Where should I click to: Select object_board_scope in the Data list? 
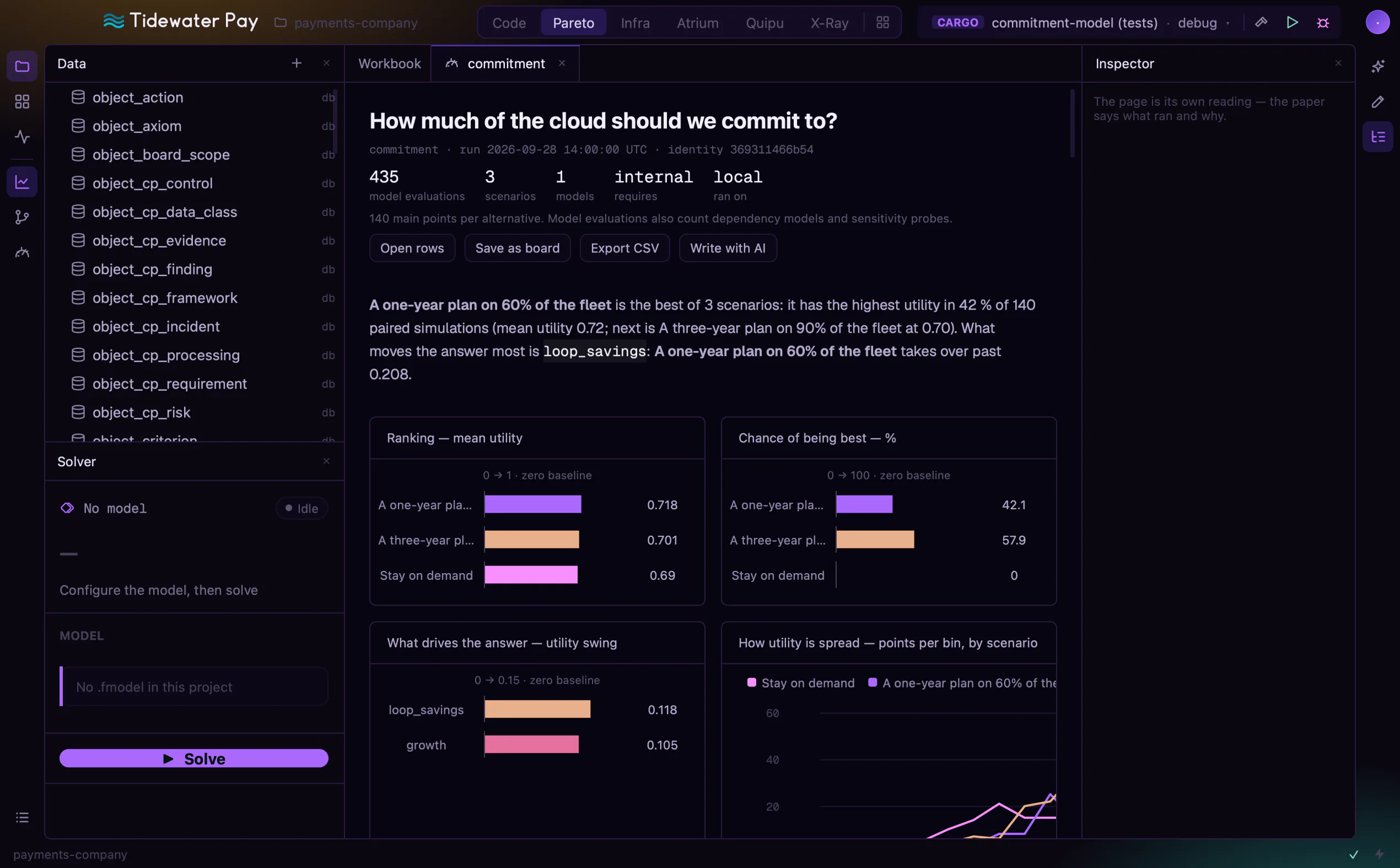coord(194,154)
